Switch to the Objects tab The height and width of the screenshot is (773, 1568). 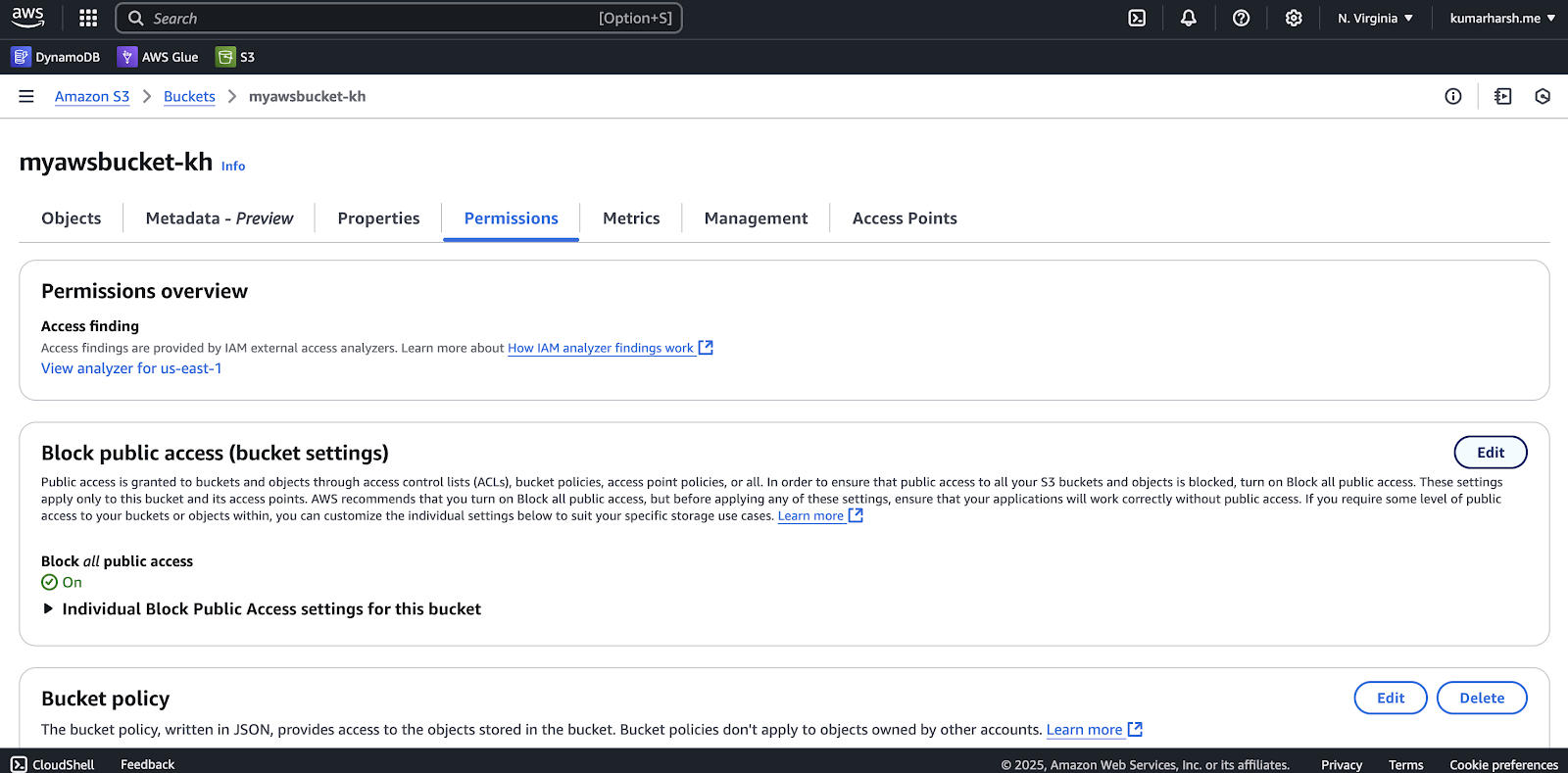(72, 218)
